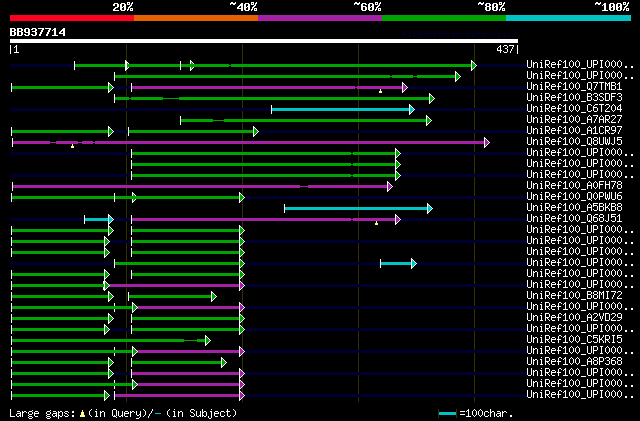Click the ~60% legend percentage text

(x=367, y=7)
